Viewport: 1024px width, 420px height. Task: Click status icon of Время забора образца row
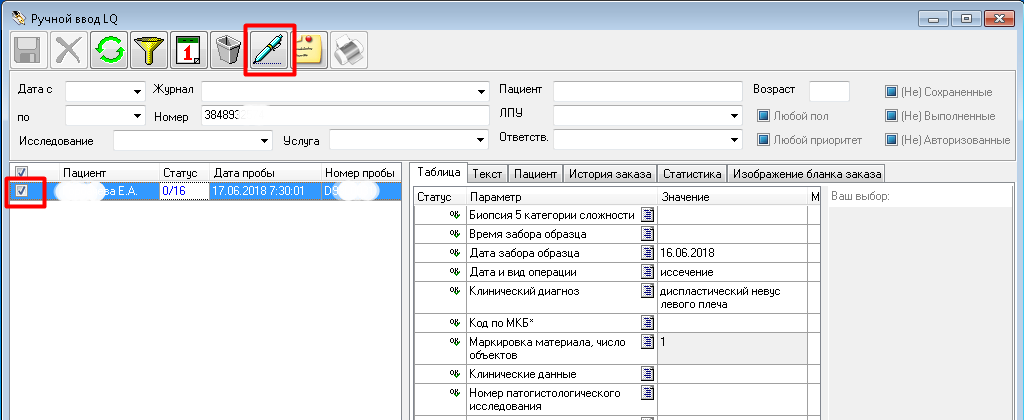coord(454,233)
